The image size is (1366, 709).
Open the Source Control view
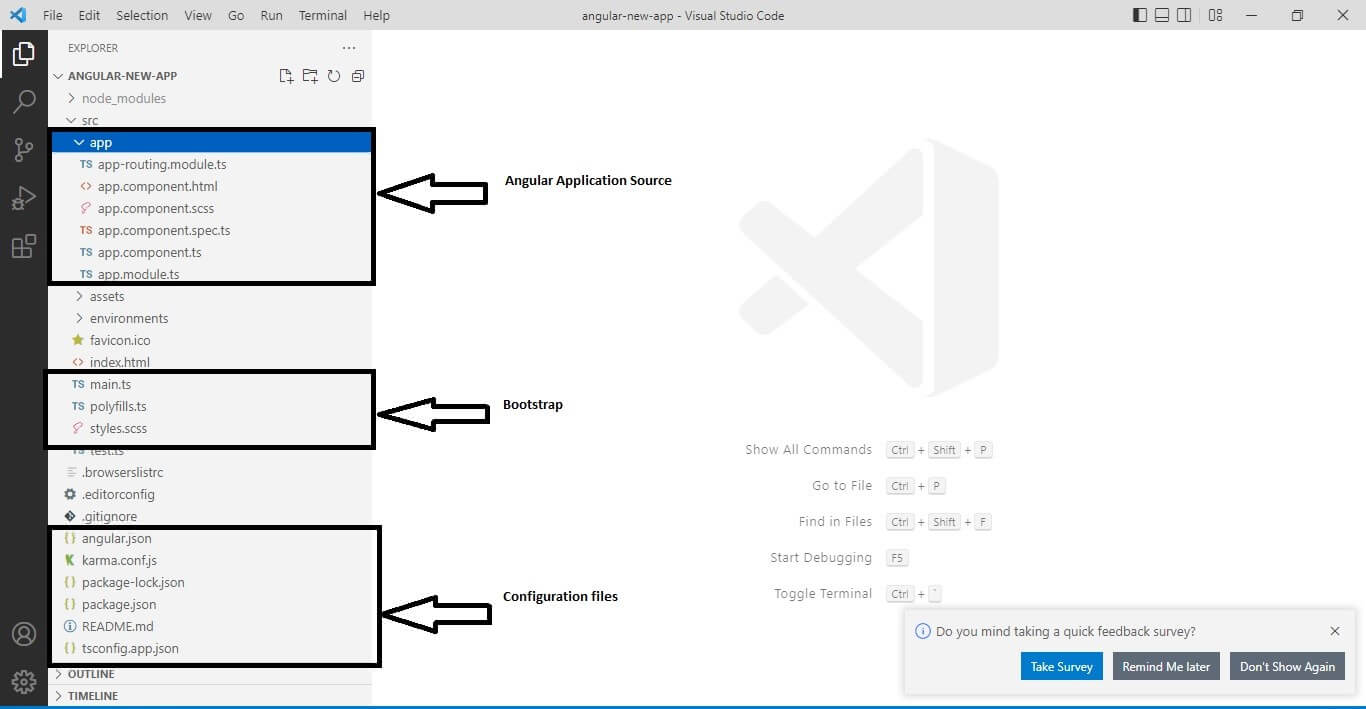[24, 150]
